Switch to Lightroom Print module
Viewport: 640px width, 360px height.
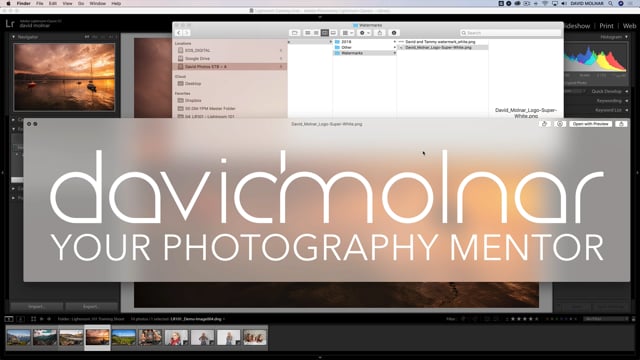tap(606, 26)
